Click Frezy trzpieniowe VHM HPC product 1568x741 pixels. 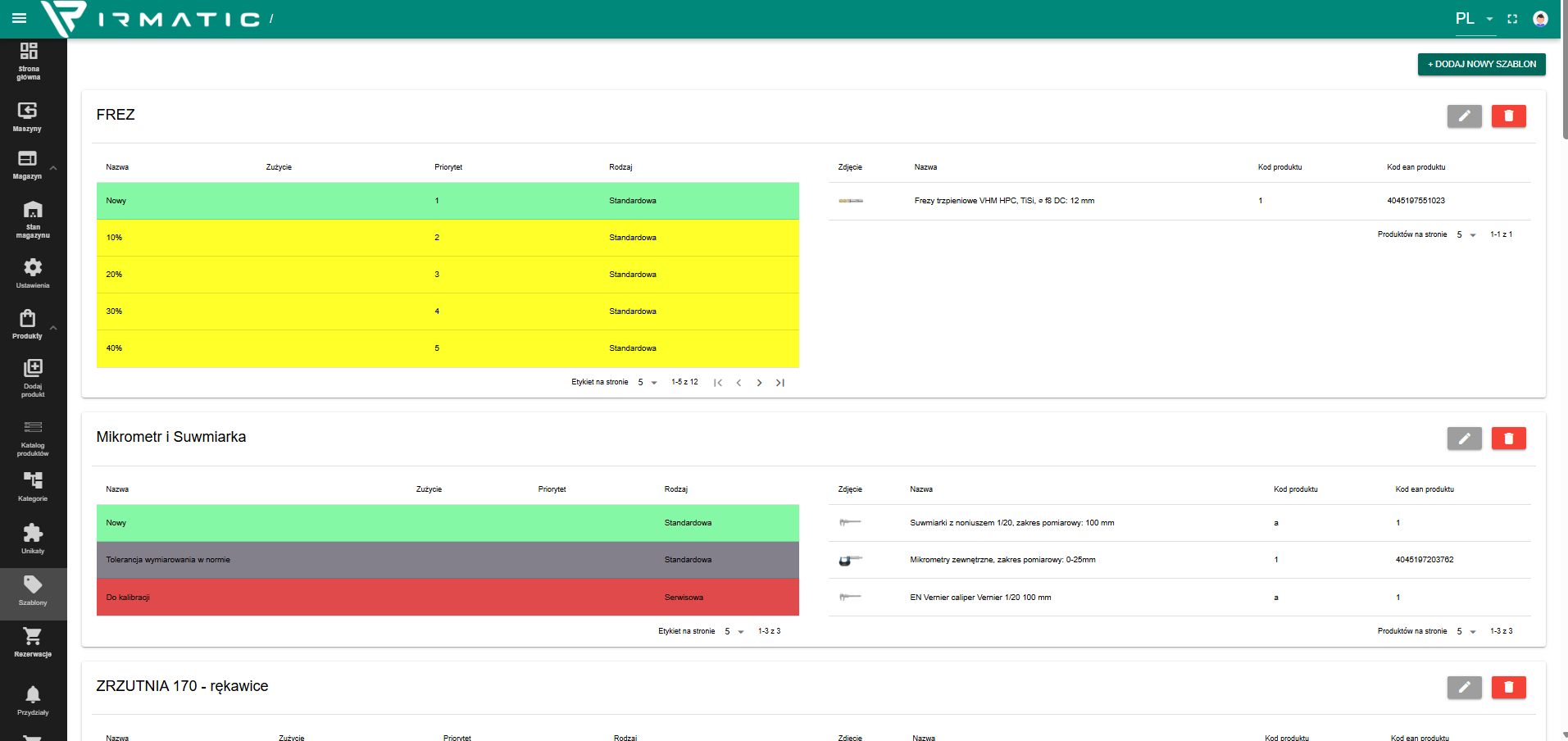point(1004,201)
